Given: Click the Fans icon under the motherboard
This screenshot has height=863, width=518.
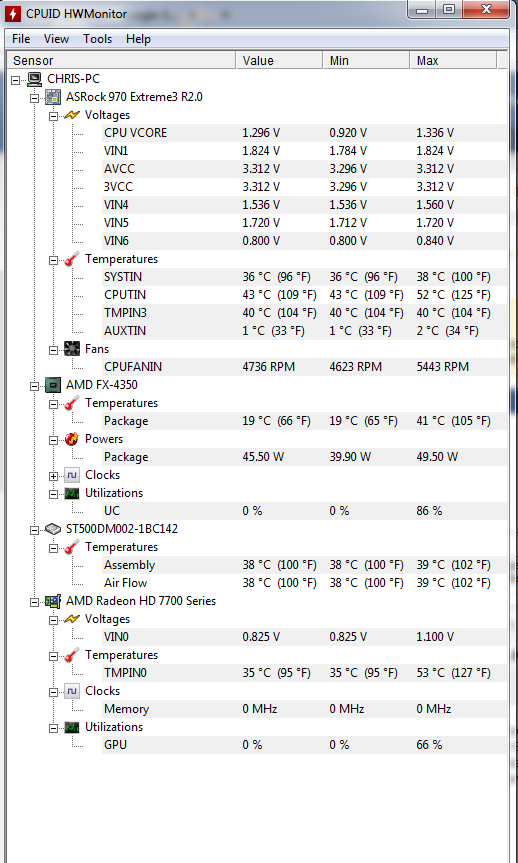Looking at the screenshot, I should (72, 349).
